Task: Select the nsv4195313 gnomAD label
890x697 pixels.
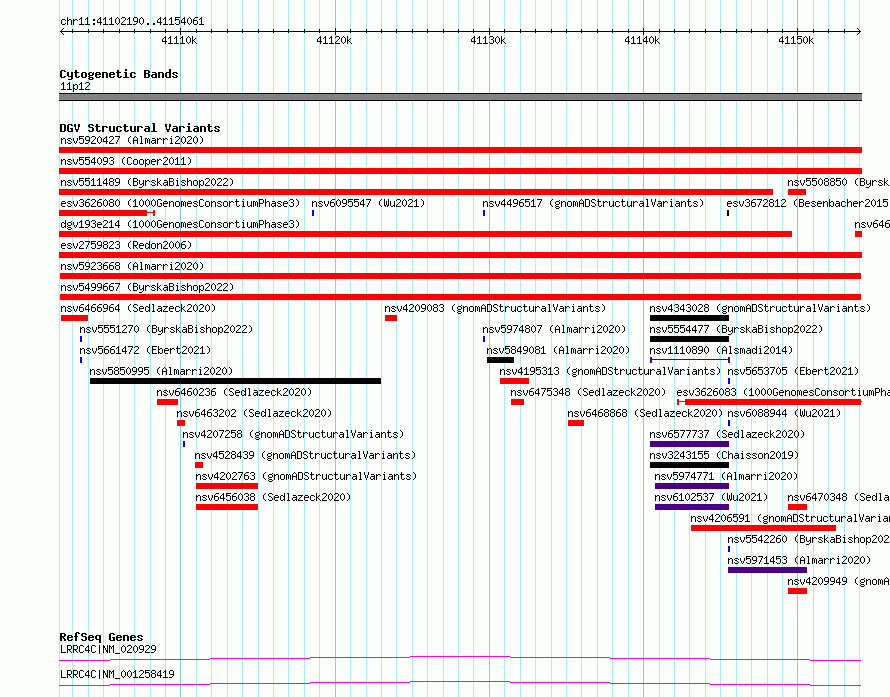Action: click(x=610, y=371)
